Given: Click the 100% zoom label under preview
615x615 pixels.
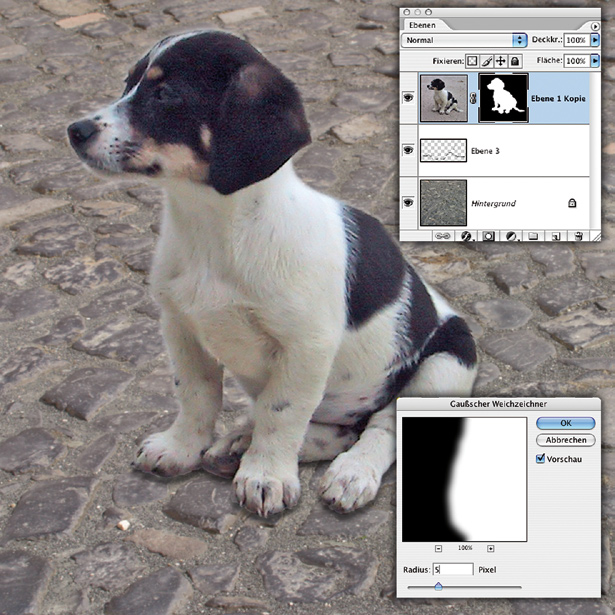Looking at the screenshot, I should pos(465,548).
